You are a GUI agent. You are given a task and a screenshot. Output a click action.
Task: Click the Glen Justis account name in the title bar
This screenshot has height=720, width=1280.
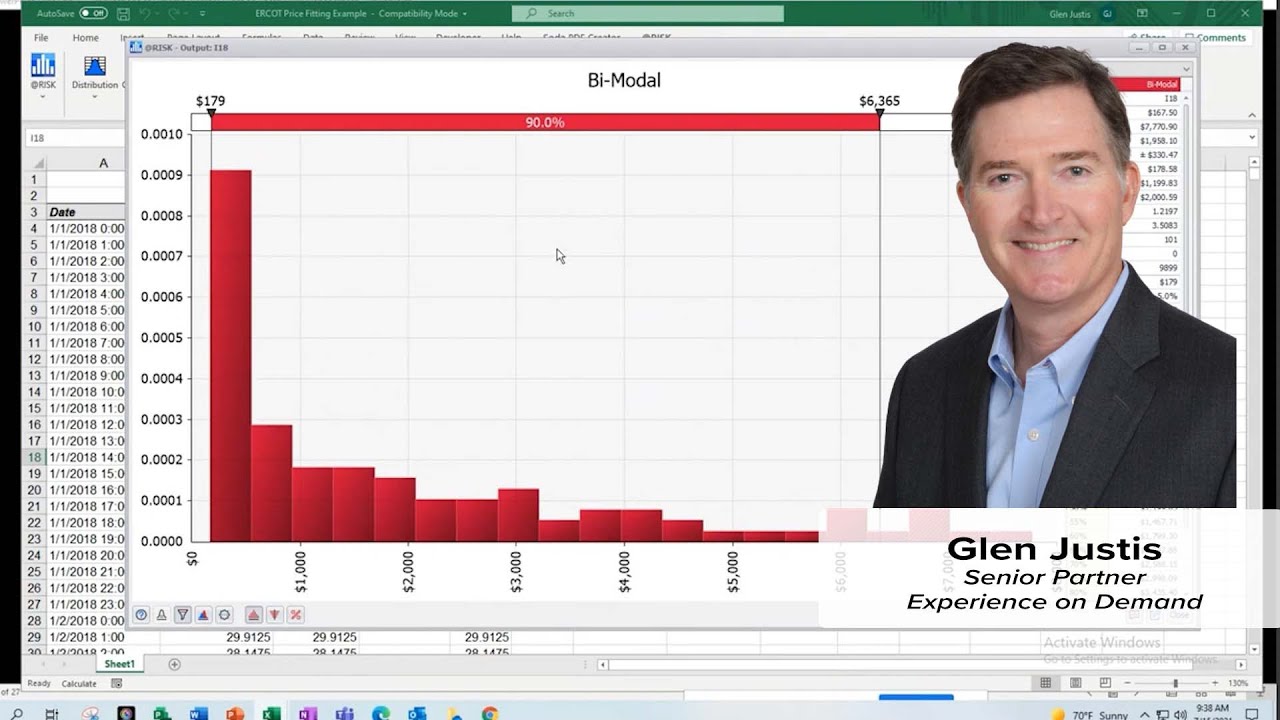[x=1072, y=14]
